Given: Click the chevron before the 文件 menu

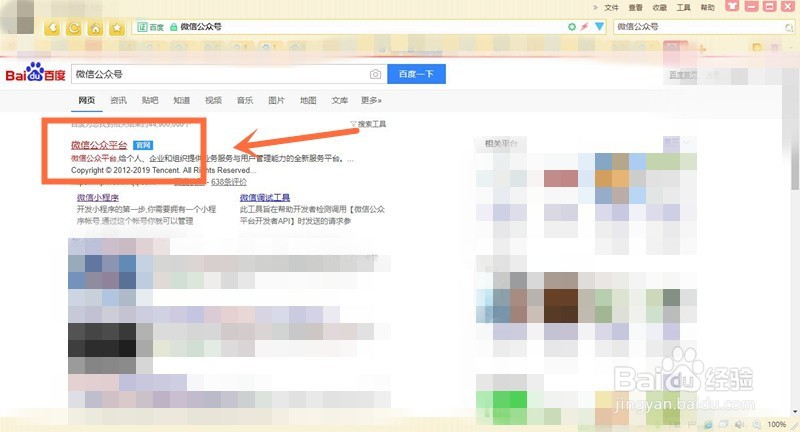Looking at the screenshot, I should pyautogui.click(x=595, y=8).
